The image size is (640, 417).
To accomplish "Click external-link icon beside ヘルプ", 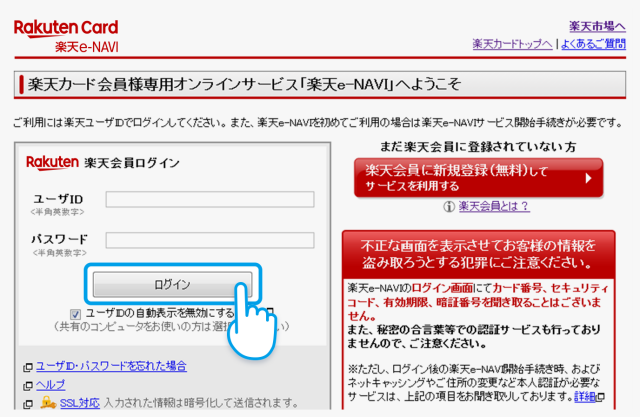I will 27,385.
